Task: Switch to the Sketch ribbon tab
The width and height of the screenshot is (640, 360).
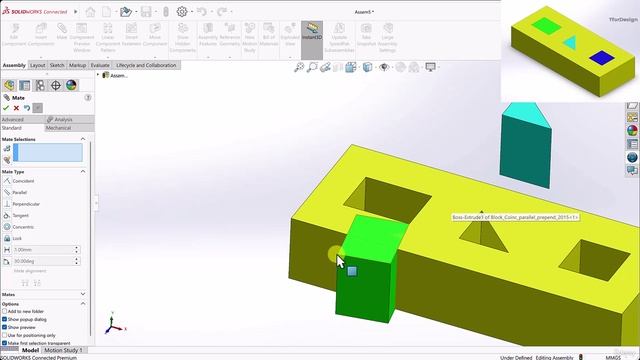Action: (57, 65)
